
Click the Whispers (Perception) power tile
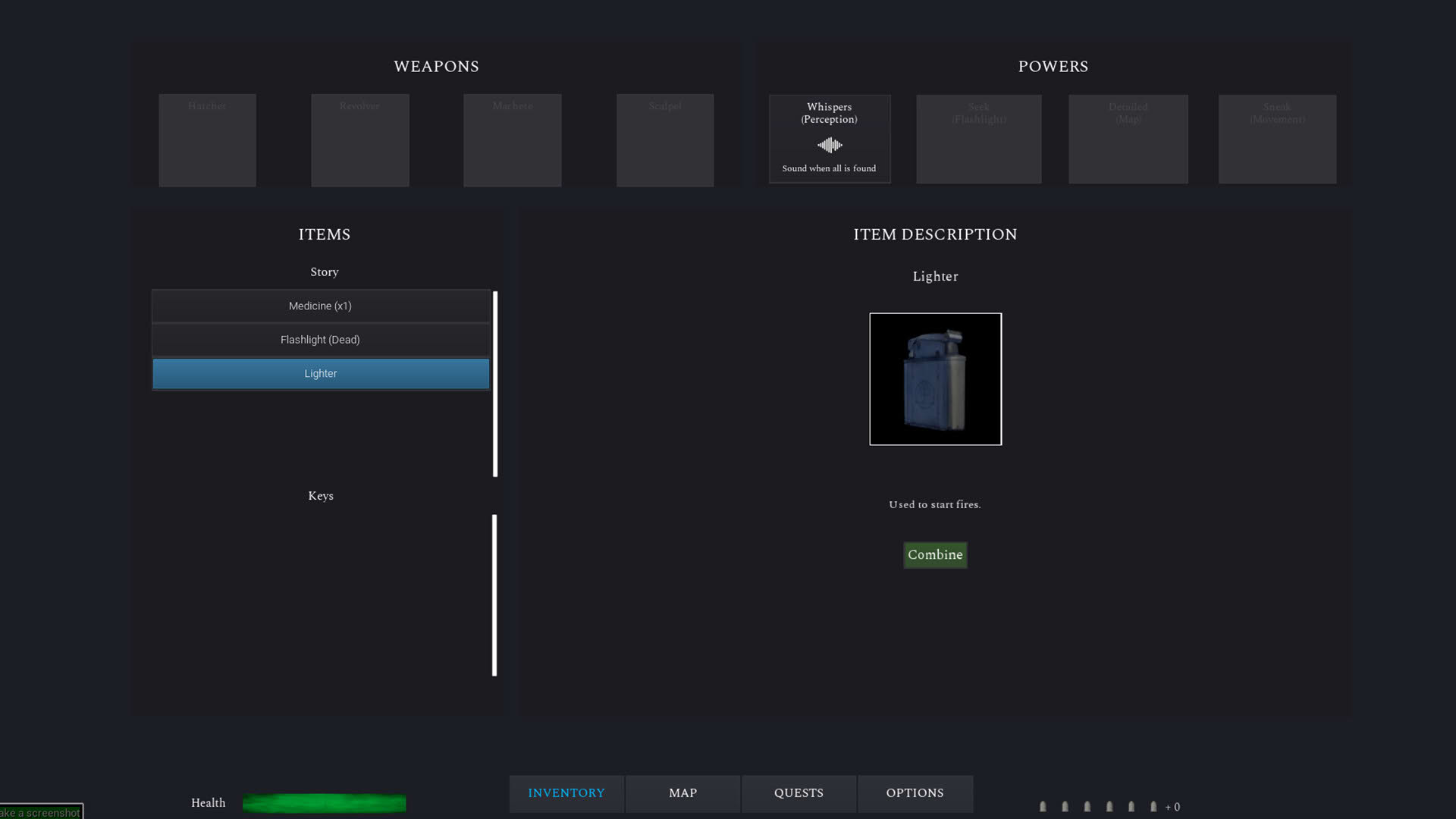click(x=830, y=139)
